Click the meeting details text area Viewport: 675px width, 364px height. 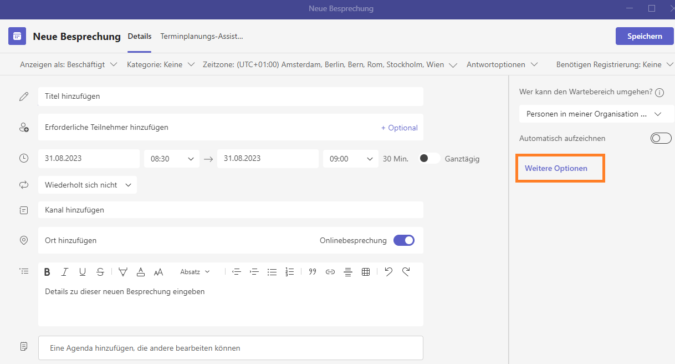231,303
